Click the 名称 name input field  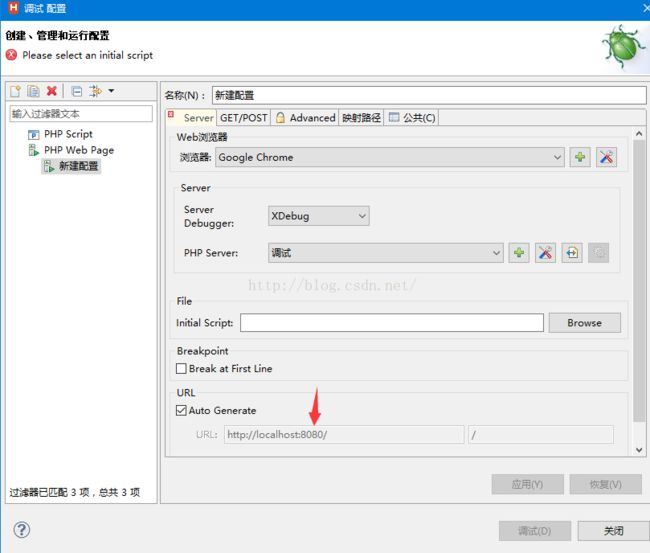click(x=429, y=95)
